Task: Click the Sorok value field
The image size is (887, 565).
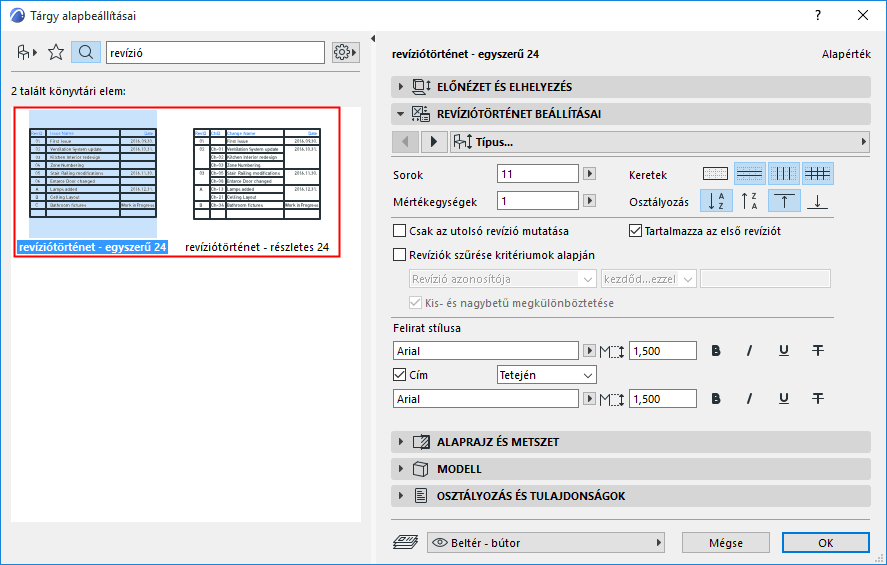Action: tap(538, 174)
